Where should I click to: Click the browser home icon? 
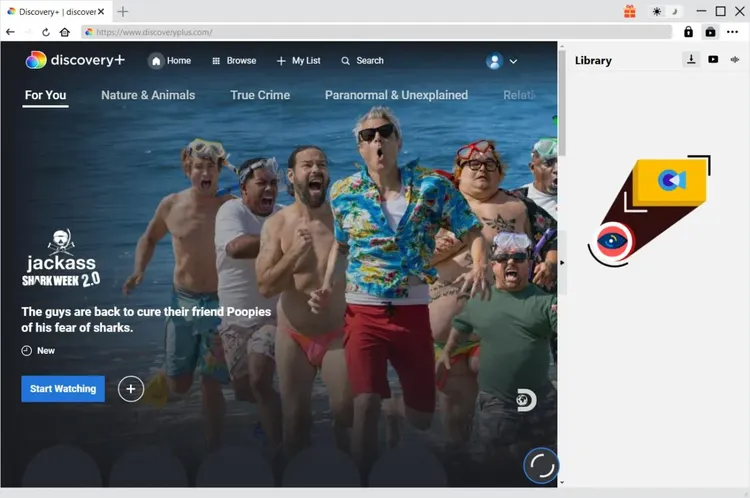[x=64, y=32]
